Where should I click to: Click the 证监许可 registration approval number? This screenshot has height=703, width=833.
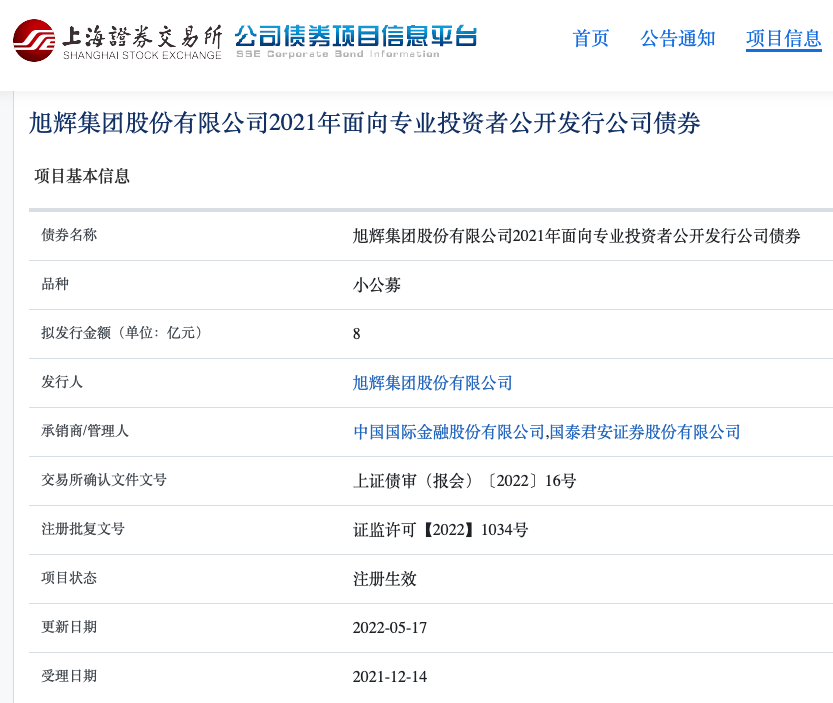coord(440,529)
